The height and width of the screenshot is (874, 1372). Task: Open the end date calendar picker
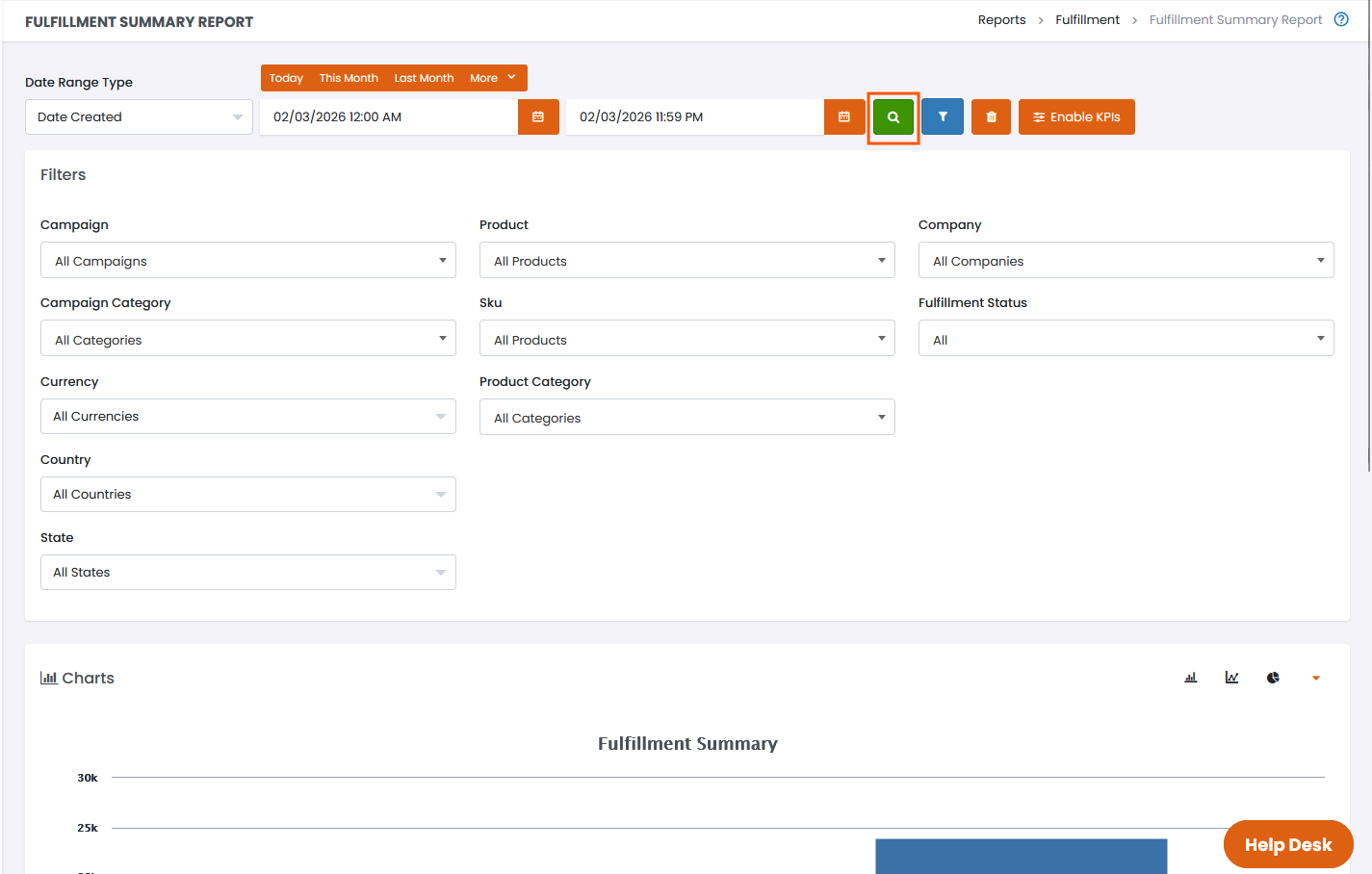point(844,117)
